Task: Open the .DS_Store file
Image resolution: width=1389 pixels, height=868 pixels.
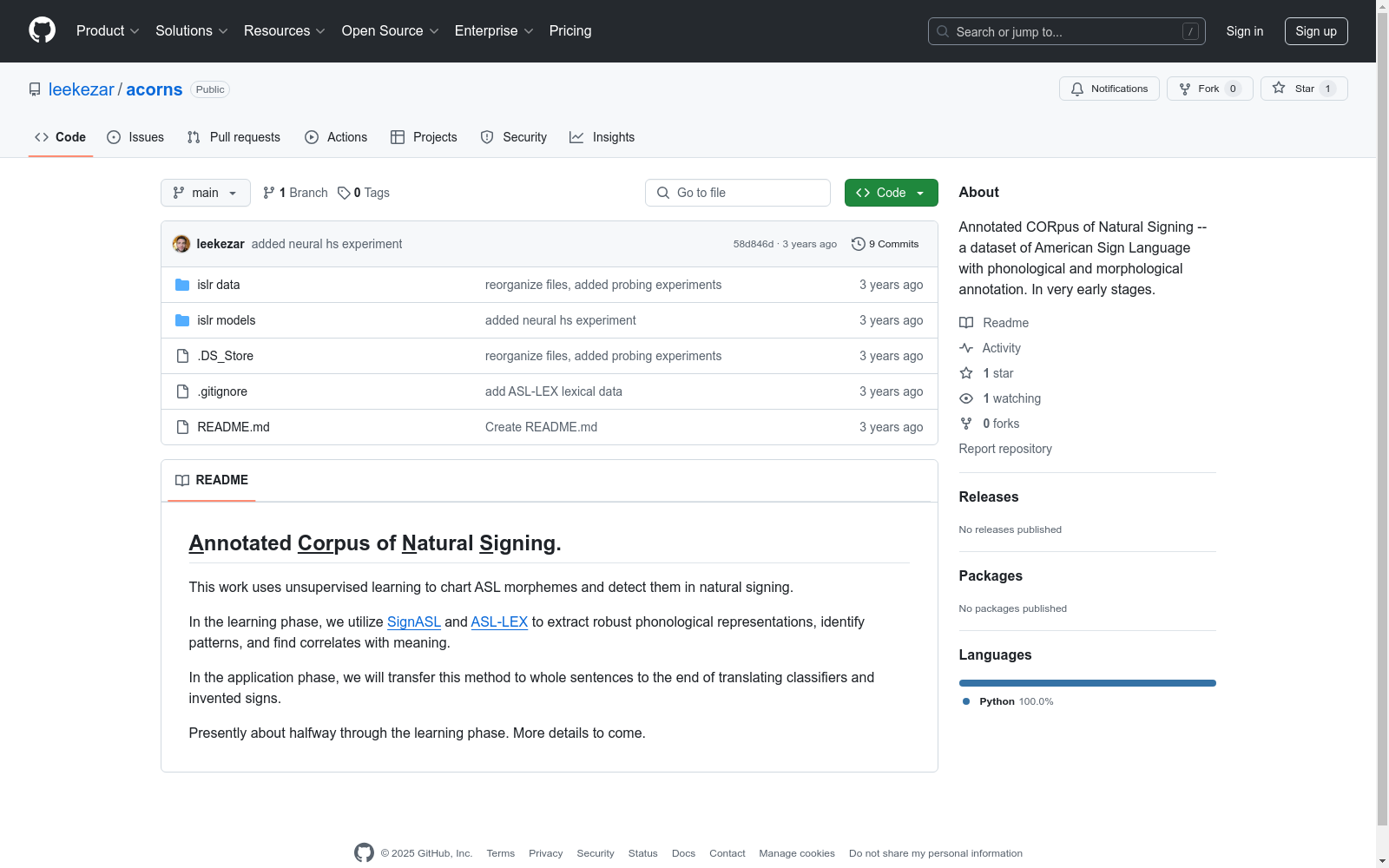Action: (226, 356)
